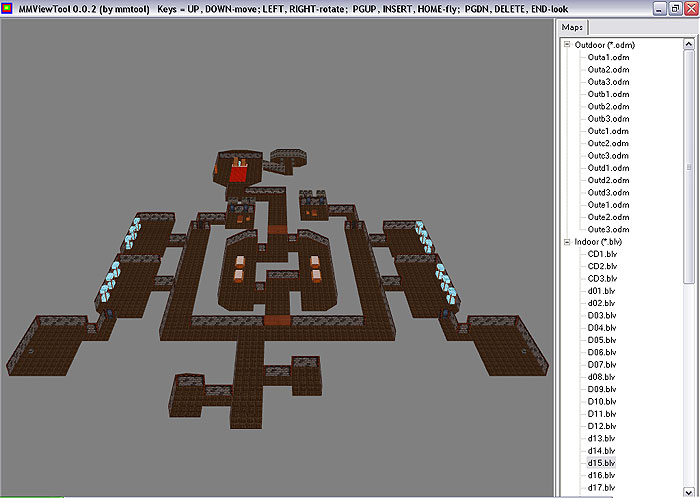Click the MMViewTool application icon in title bar
Image resolution: width=700 pixels, height=498 pixels.
(7, 8)
